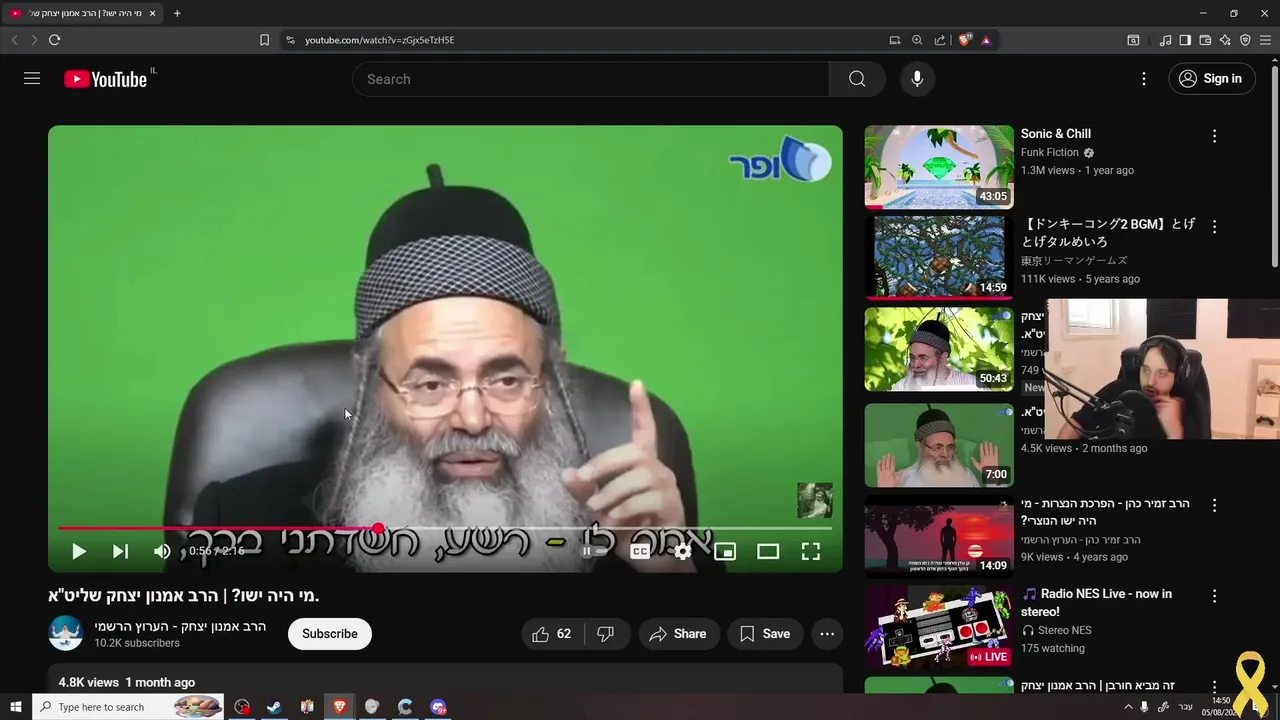Open a new browser tab

177,13
